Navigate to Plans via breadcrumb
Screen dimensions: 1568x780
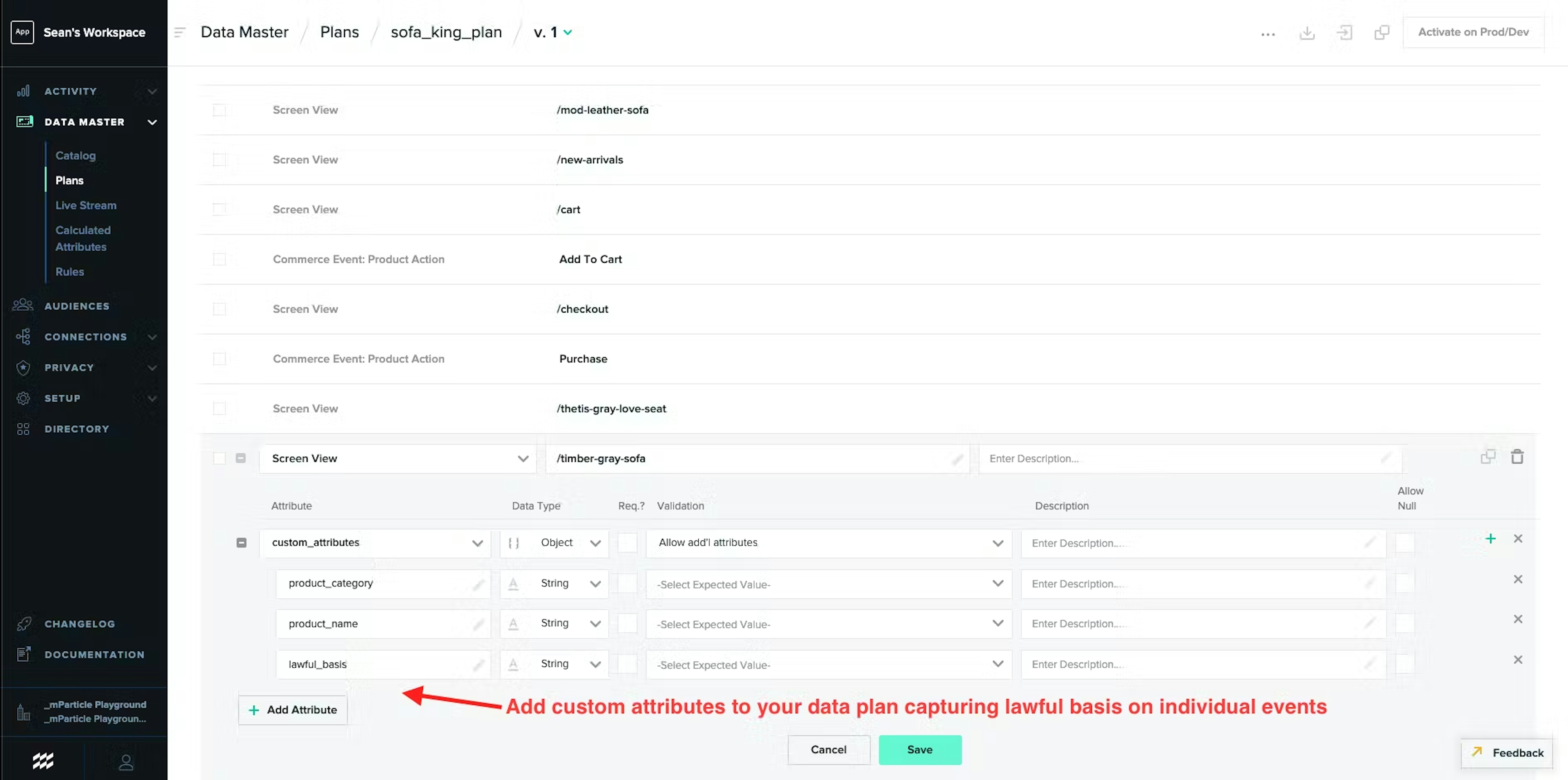click(339, 32)
